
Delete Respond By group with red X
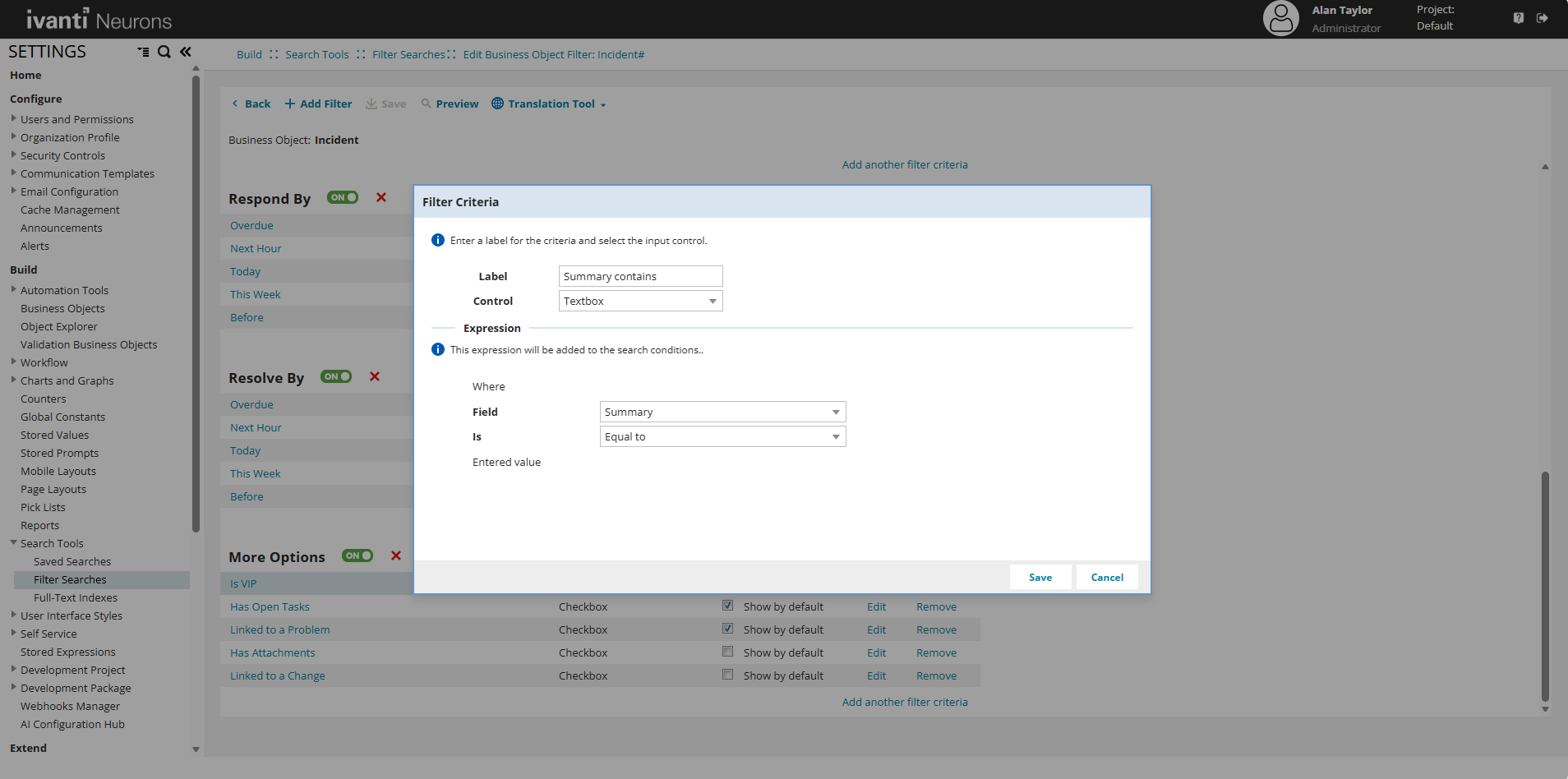(x=381, y=197)
